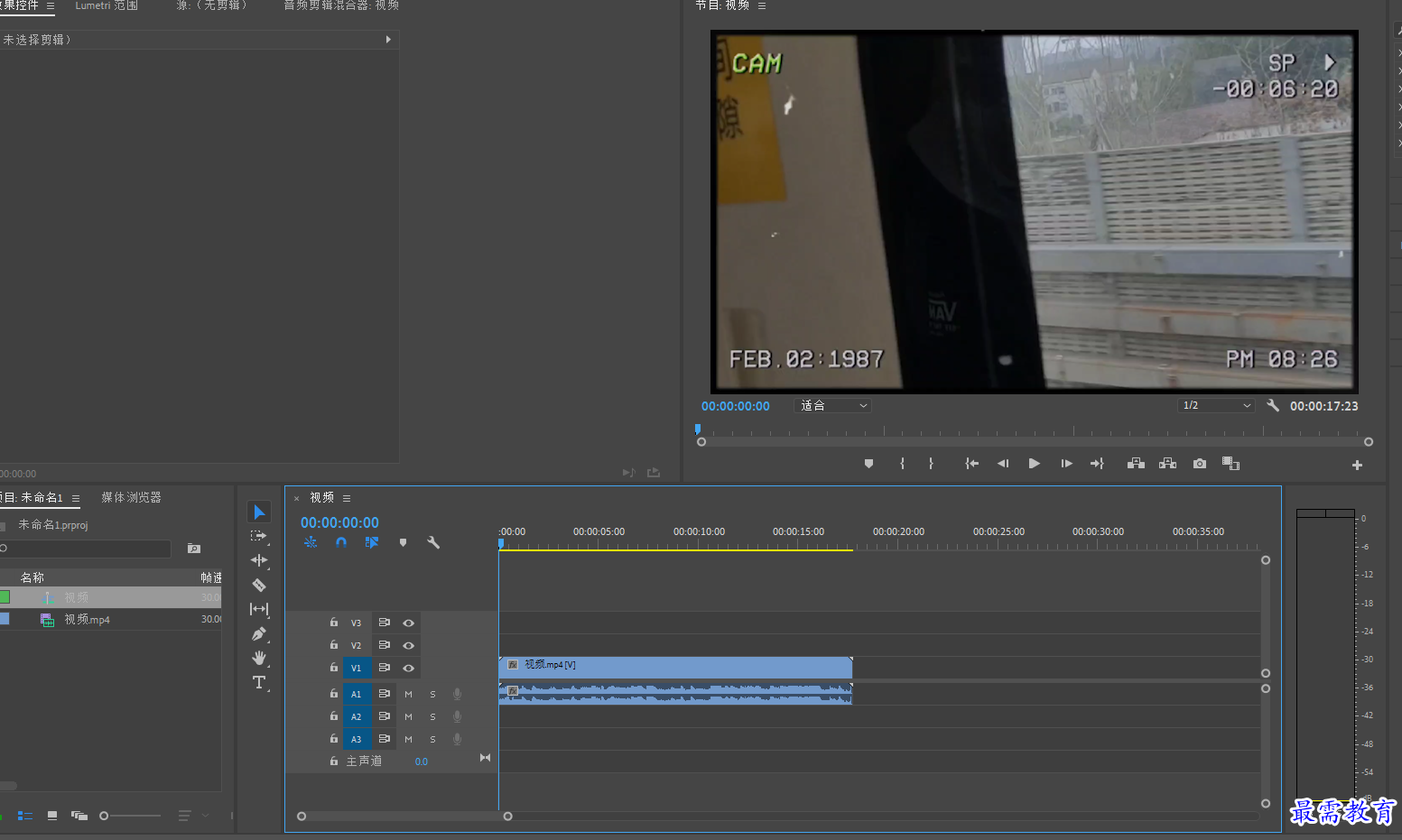
Task: Enable voice-over record on A1
Action: tap(457, 694)
